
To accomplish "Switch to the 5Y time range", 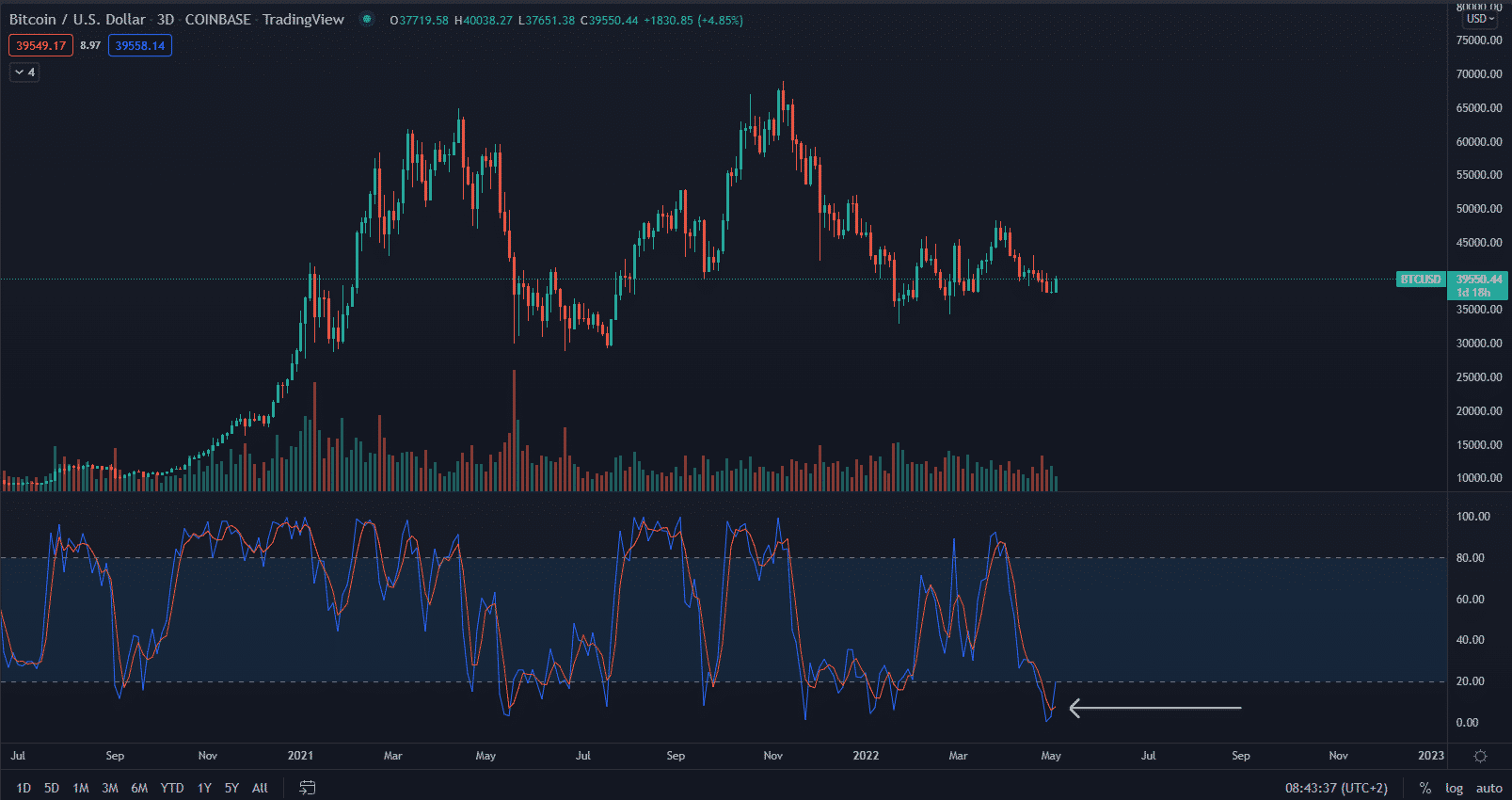I will coord(231,788).
